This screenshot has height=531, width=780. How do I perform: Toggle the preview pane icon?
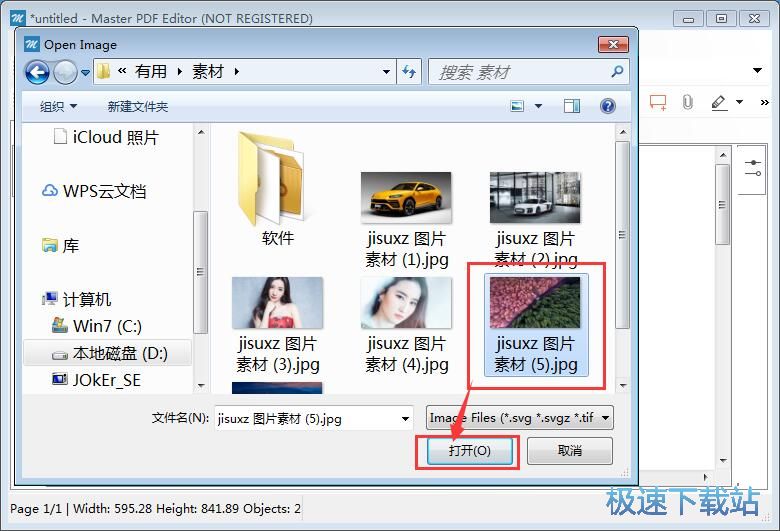pos(572,106)
